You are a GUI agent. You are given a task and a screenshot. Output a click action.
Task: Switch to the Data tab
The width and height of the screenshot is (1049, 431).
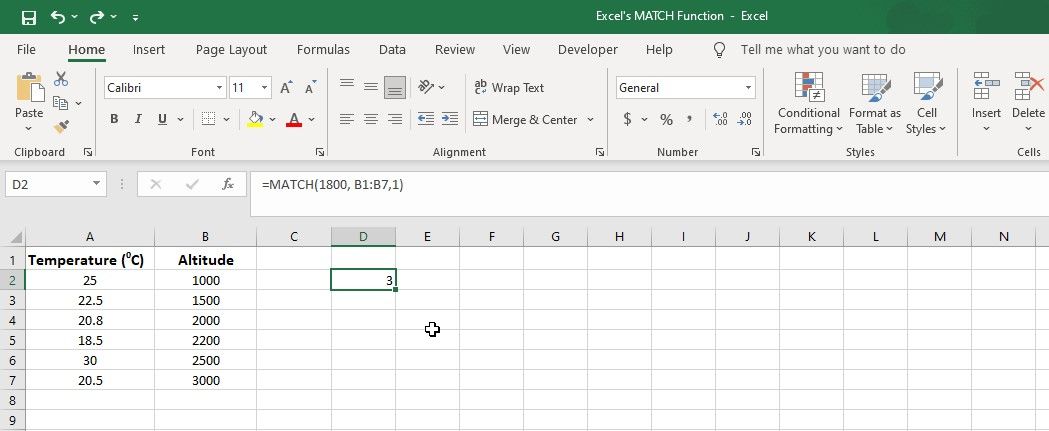pyautogui.click(x=392, y=50)
